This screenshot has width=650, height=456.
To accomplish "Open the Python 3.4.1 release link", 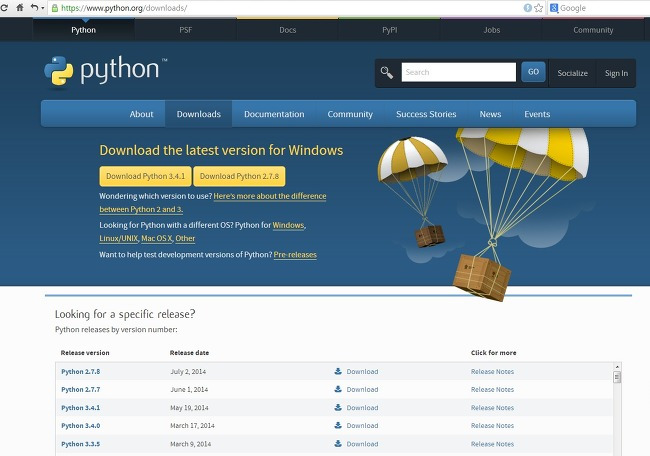I will 80,407.
